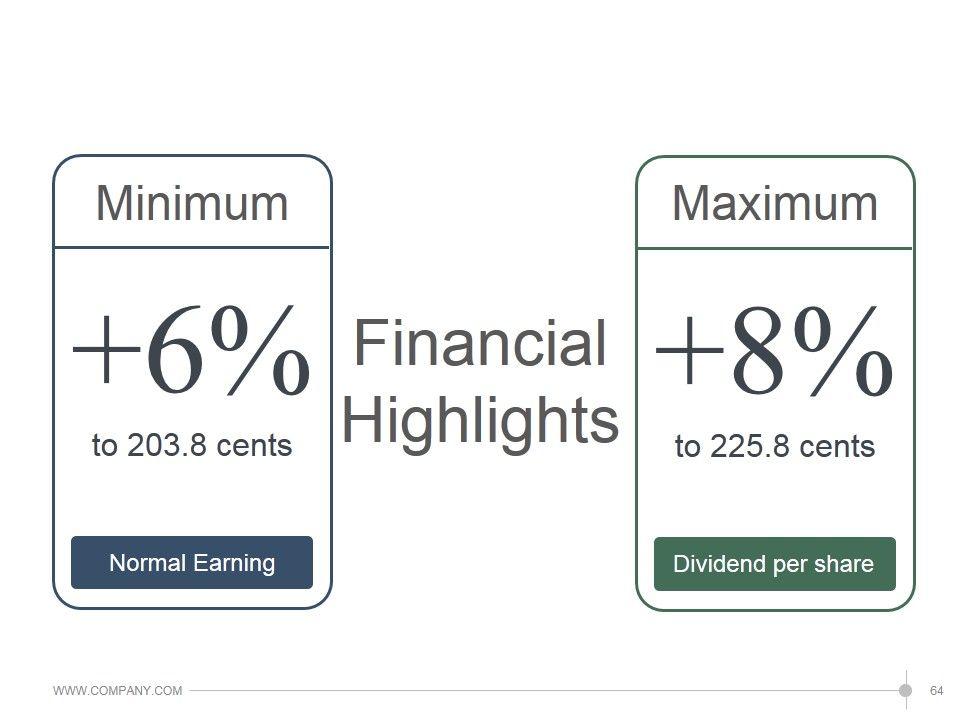The width and height of the screenshot is (960, 720).
Task: Click the Normal Earning button
Action: click(192, 563)
